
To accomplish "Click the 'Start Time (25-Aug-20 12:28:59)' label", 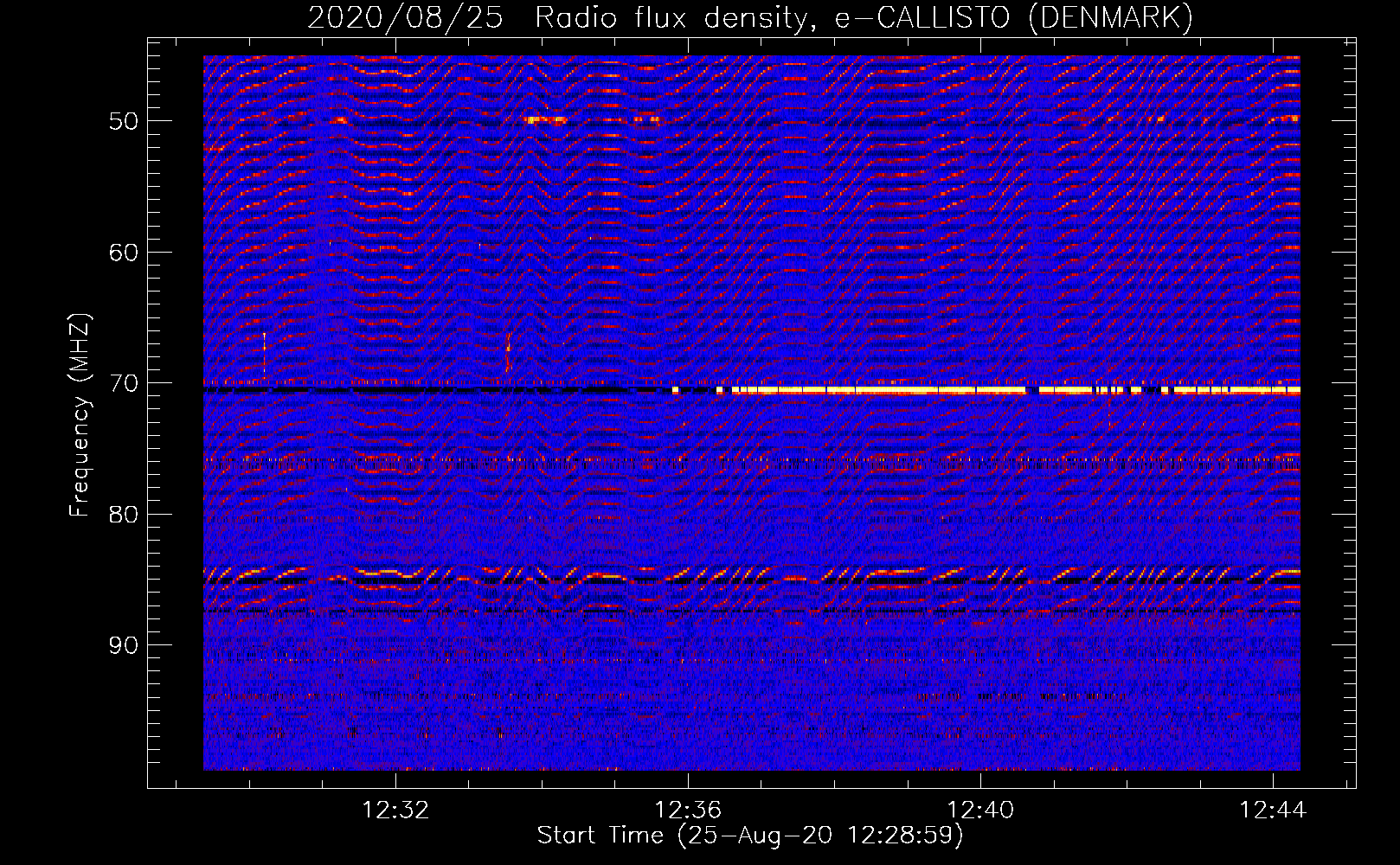I will 750,836.
